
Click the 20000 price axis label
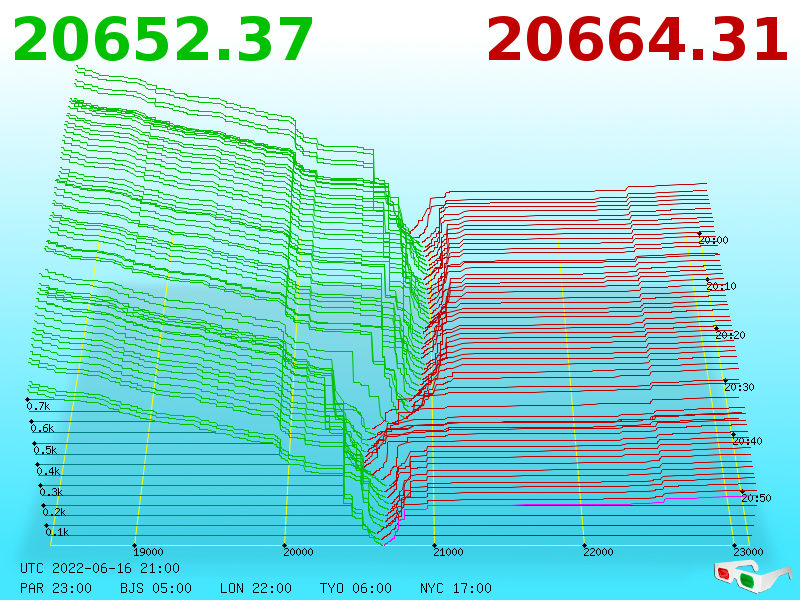298,552
